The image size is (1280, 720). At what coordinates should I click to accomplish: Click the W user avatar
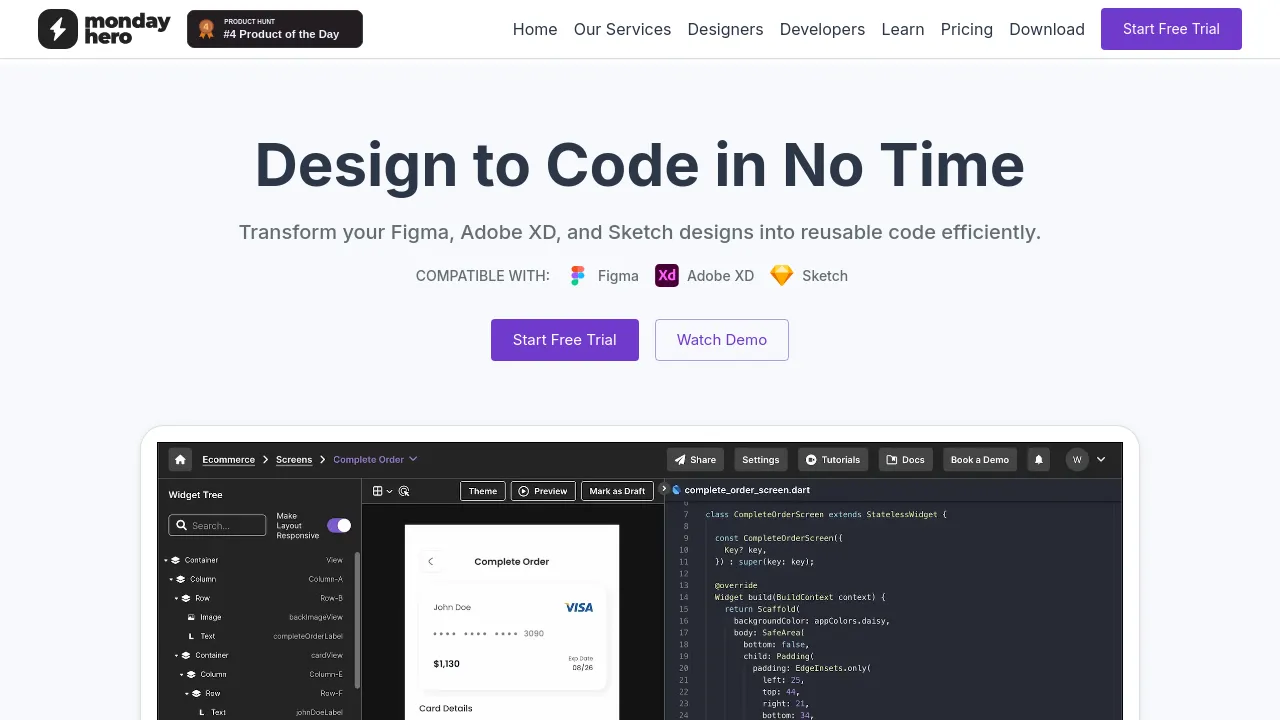coord(1077,460)
